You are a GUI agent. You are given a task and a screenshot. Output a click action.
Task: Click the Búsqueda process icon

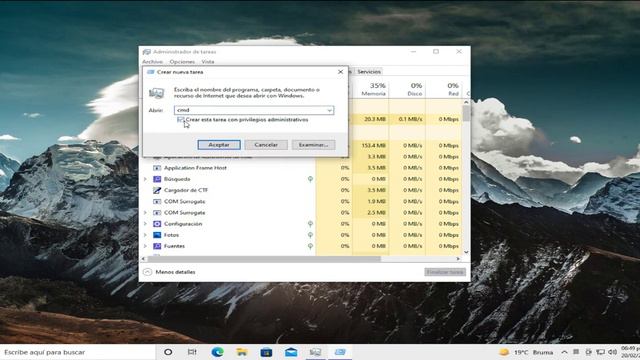coord(157,179)
